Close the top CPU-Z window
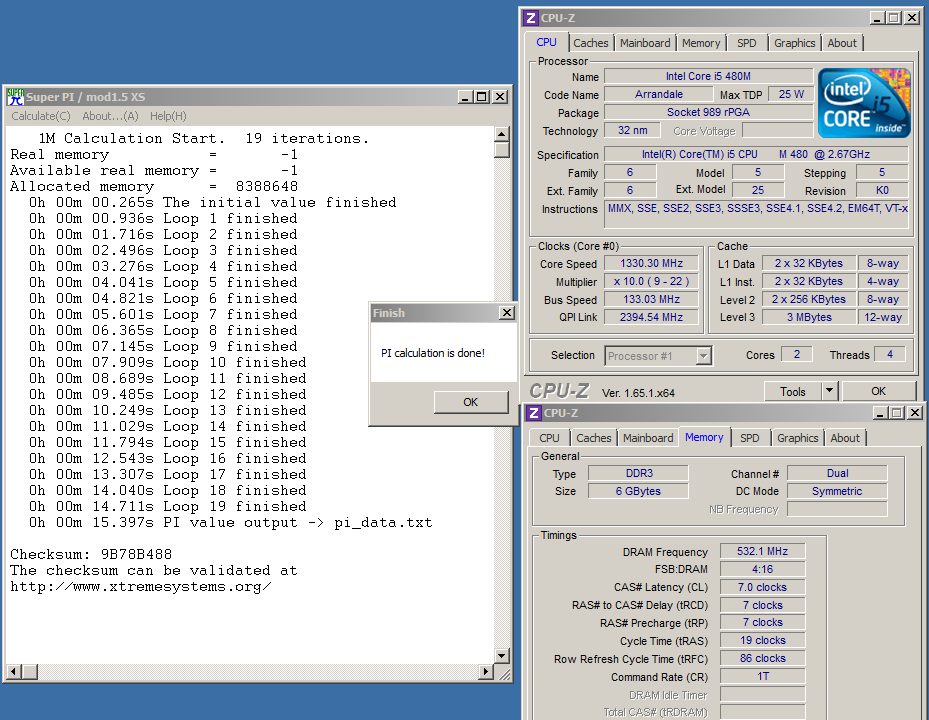 click(912, 18)
